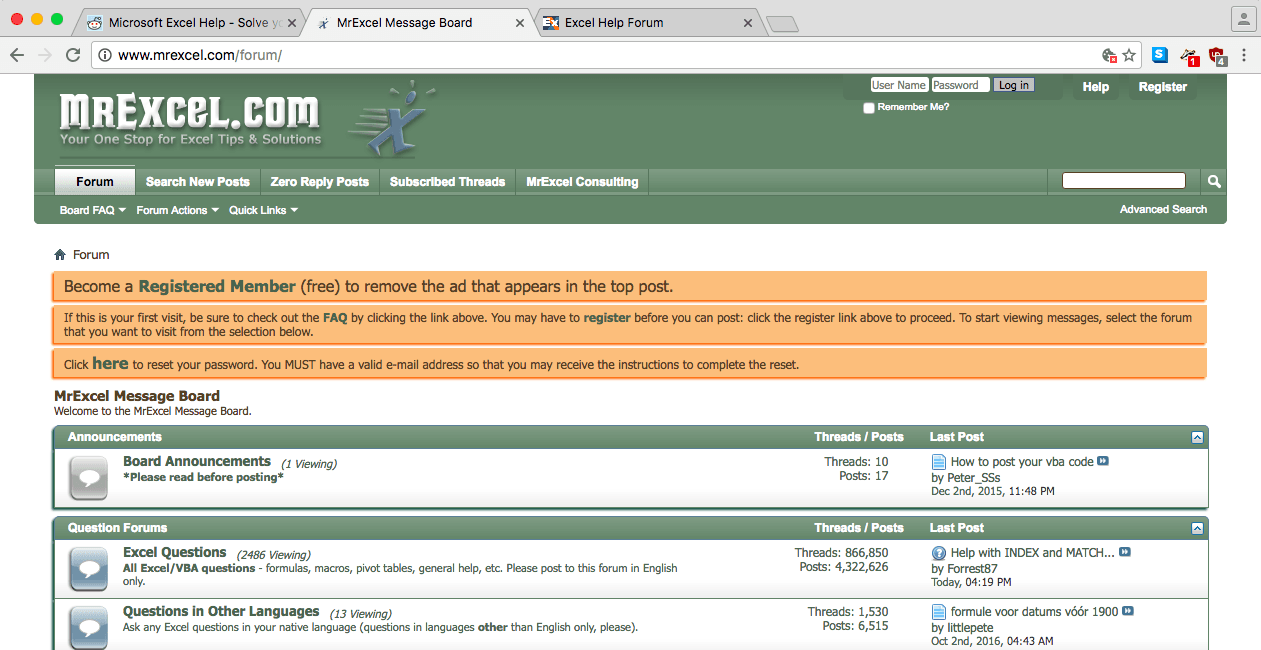Open Advanced Search link
This screenshot has height=650, width=1261.
pos(1163,209)
